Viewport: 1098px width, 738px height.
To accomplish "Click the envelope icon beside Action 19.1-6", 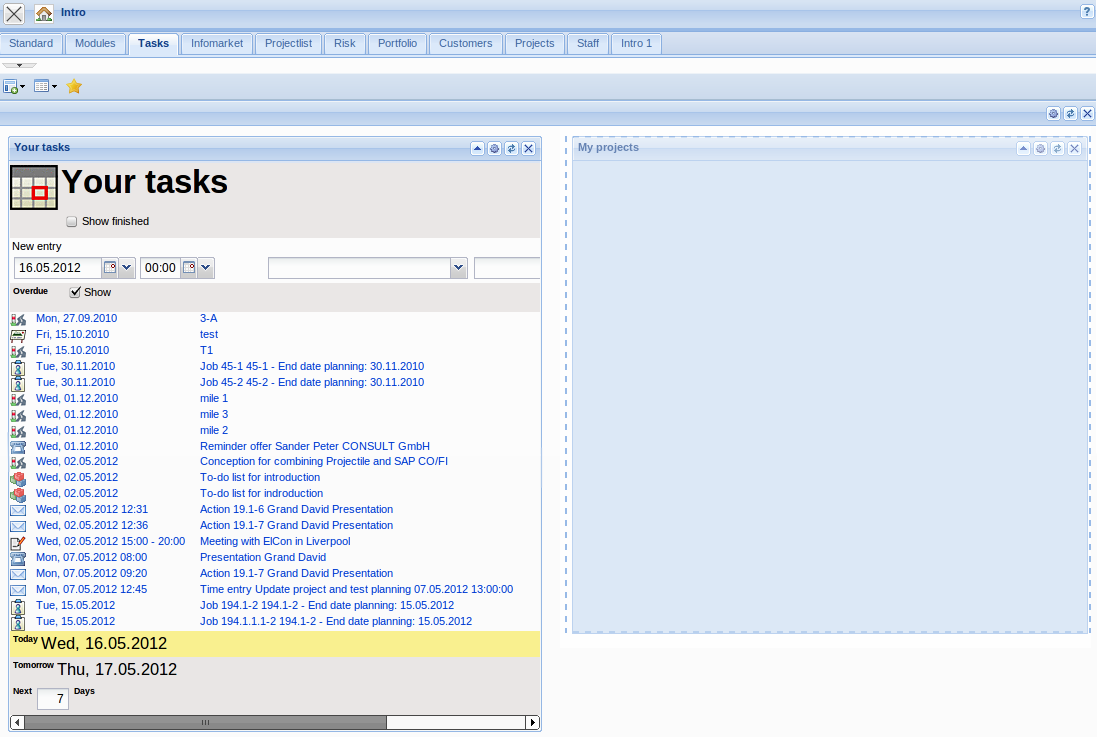I will coord(17,509).
